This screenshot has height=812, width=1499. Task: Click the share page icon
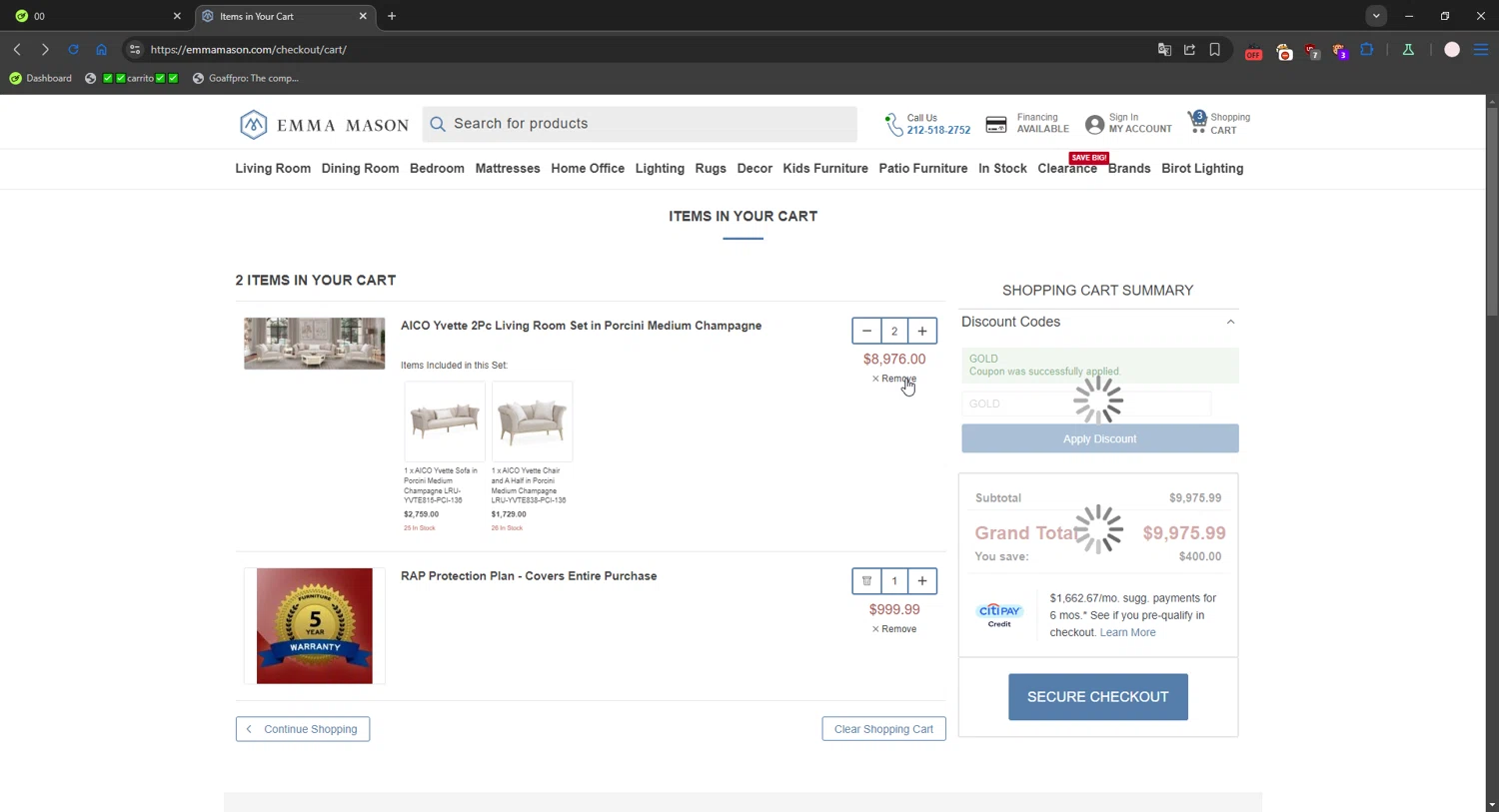click(x=1189, y=50)
